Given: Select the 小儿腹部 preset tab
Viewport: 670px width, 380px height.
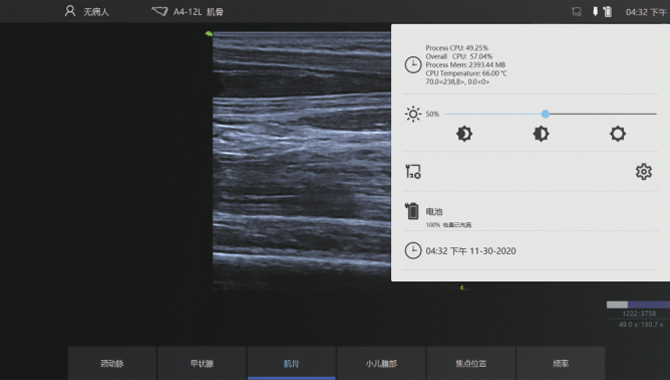Looking at the screenshot, I should pyautogui.click(x=381, y=363).
